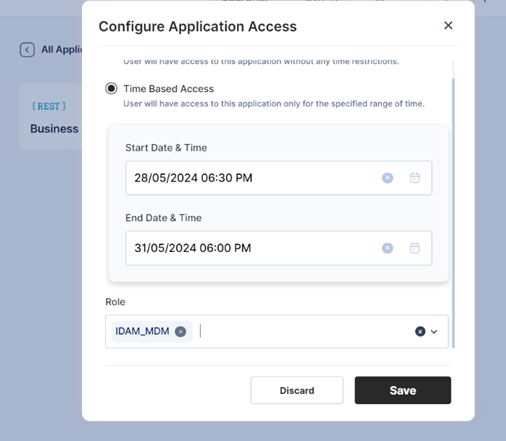Viewport: 506px width, 441px height.
Task: Go to All Applications link
Action: point(62,50)
